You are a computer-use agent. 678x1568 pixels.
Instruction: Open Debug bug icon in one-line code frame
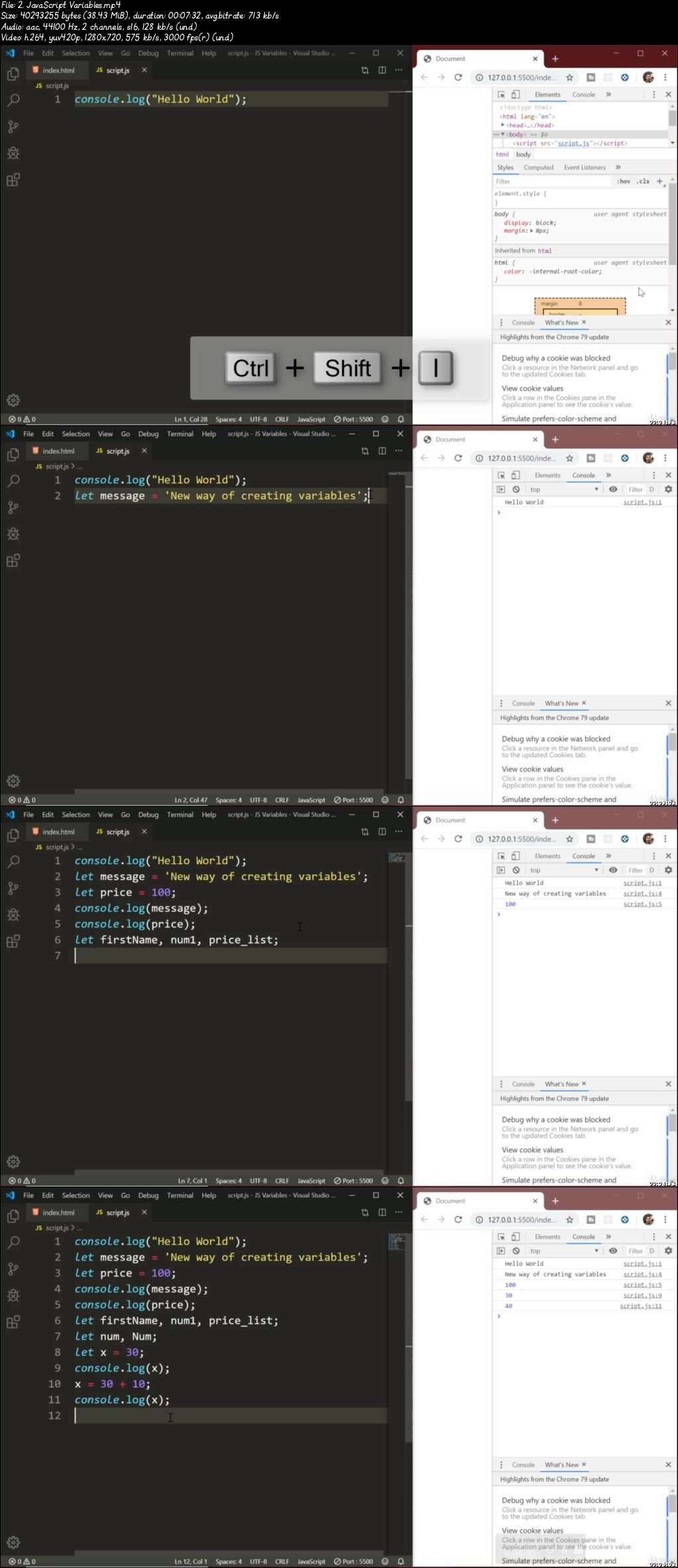click(x=13, y=153)
